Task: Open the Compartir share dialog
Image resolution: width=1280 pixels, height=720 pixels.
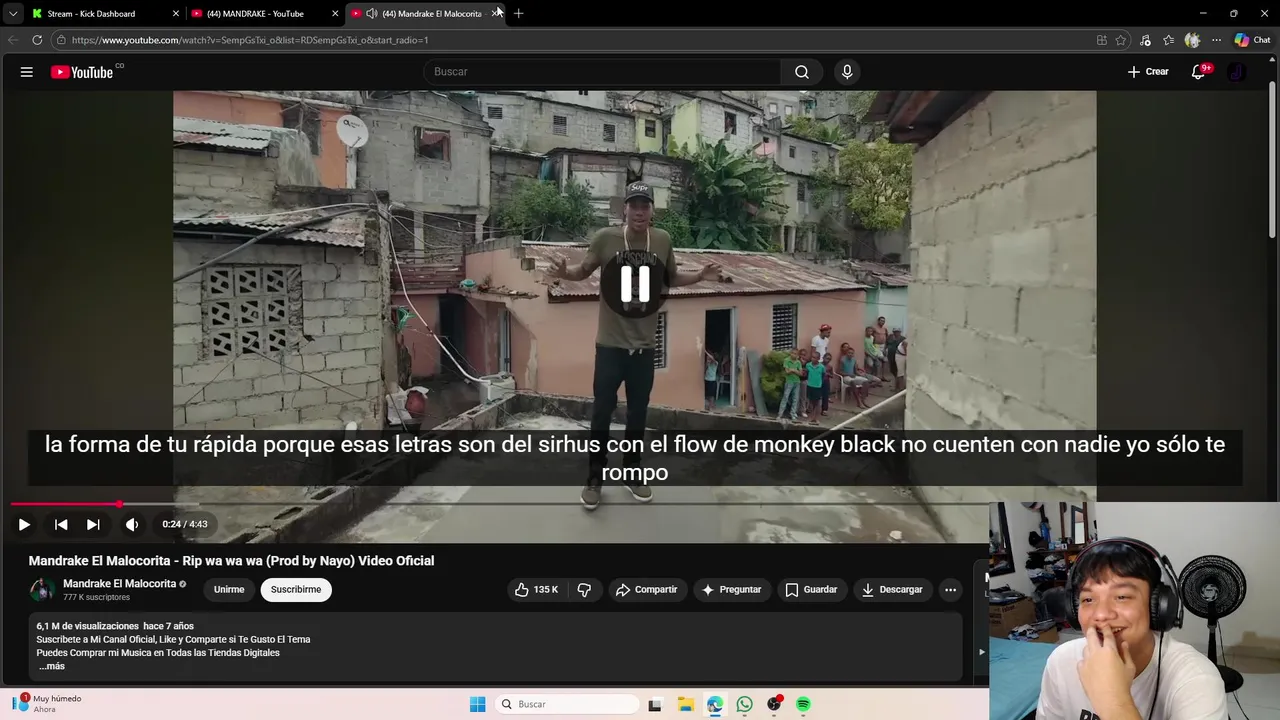Action: pos(646,590)
